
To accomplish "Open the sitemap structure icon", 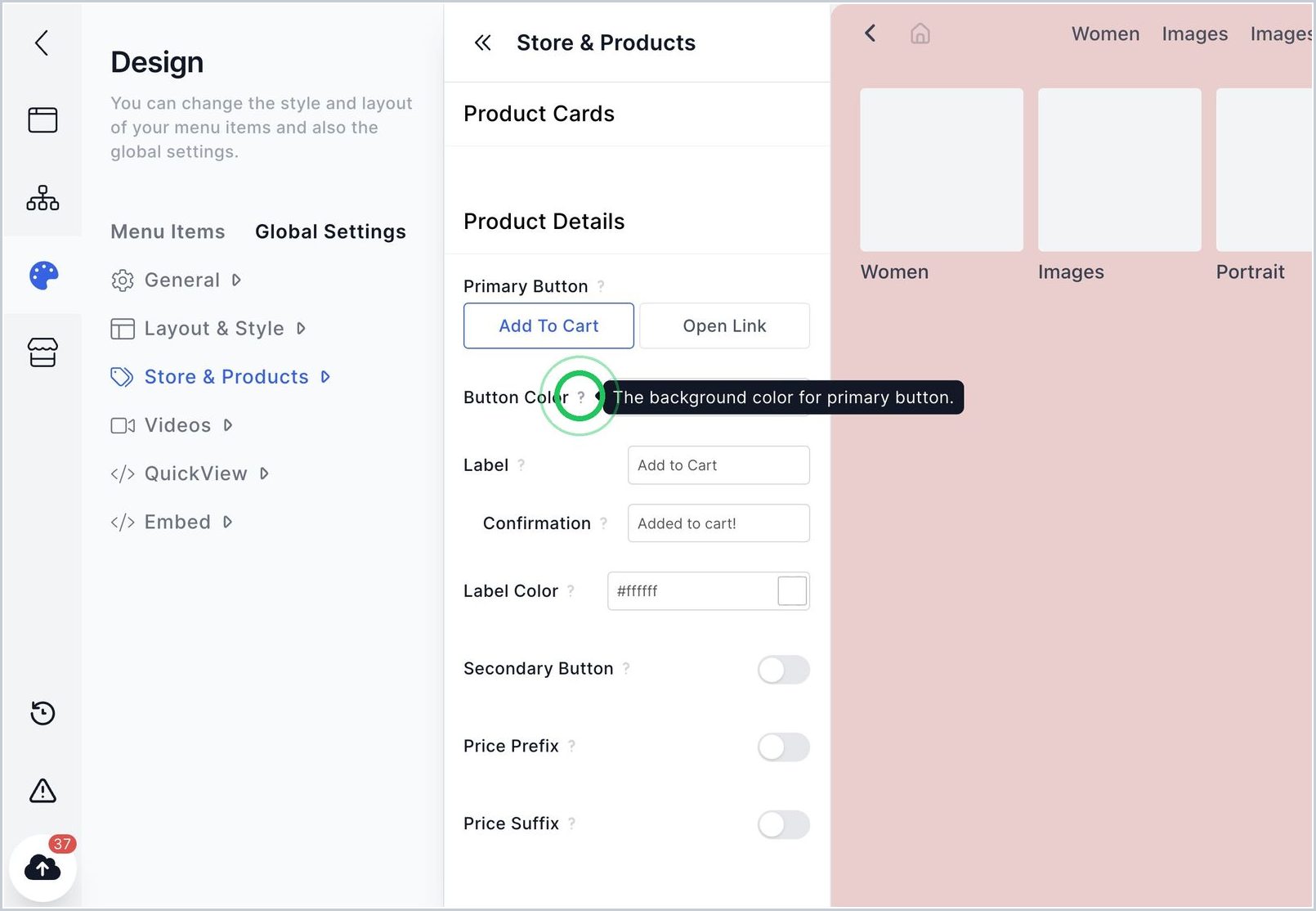I will (x=43, y=198).
